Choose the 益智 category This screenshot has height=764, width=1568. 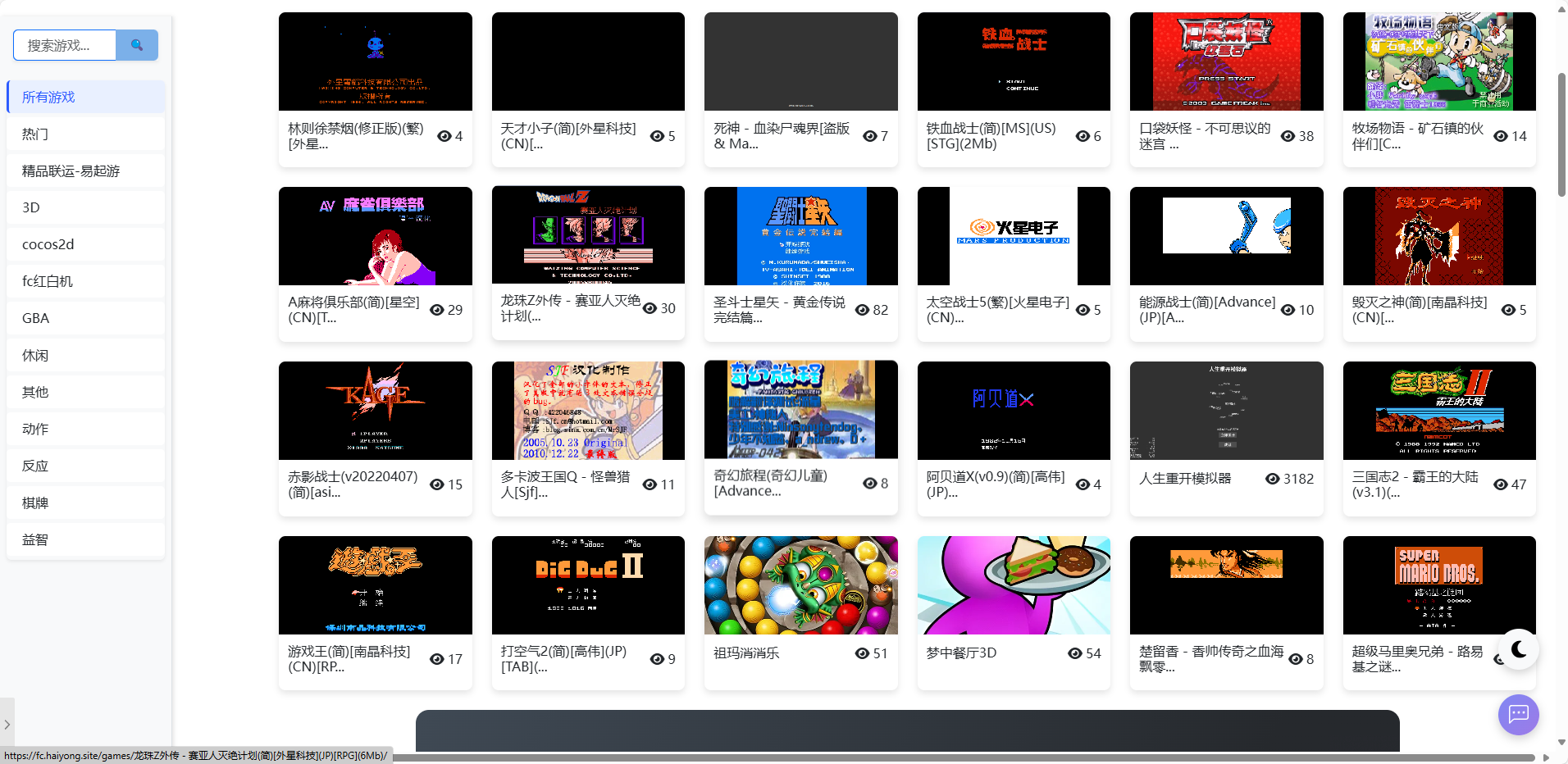click(x=86, y=539)
